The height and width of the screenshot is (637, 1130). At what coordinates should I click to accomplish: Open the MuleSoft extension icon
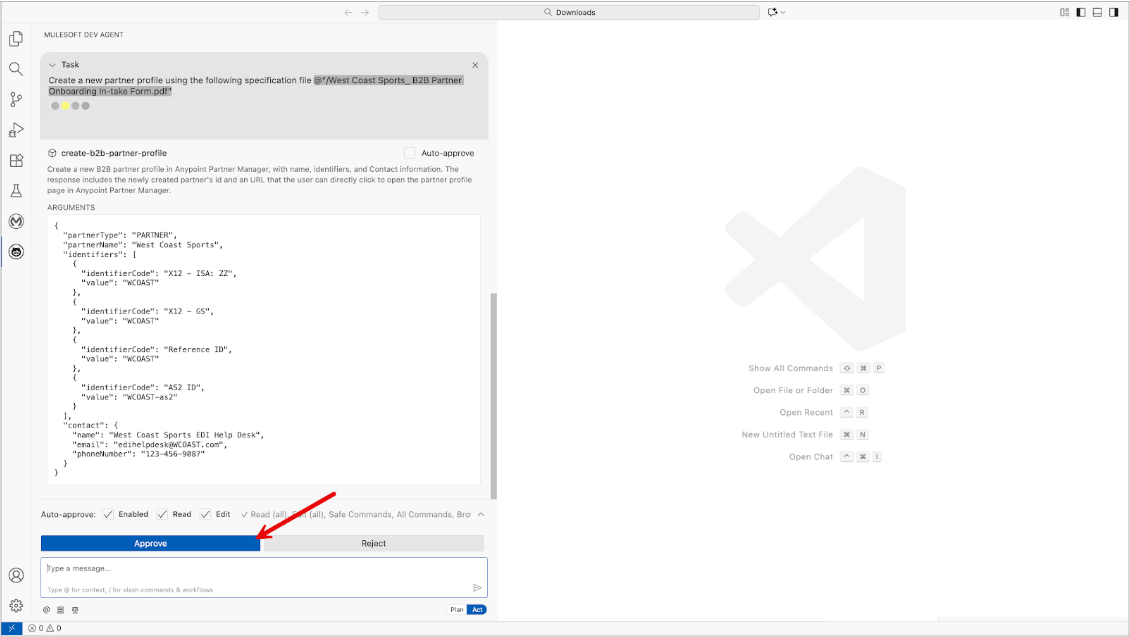click(x=16, y=221)
